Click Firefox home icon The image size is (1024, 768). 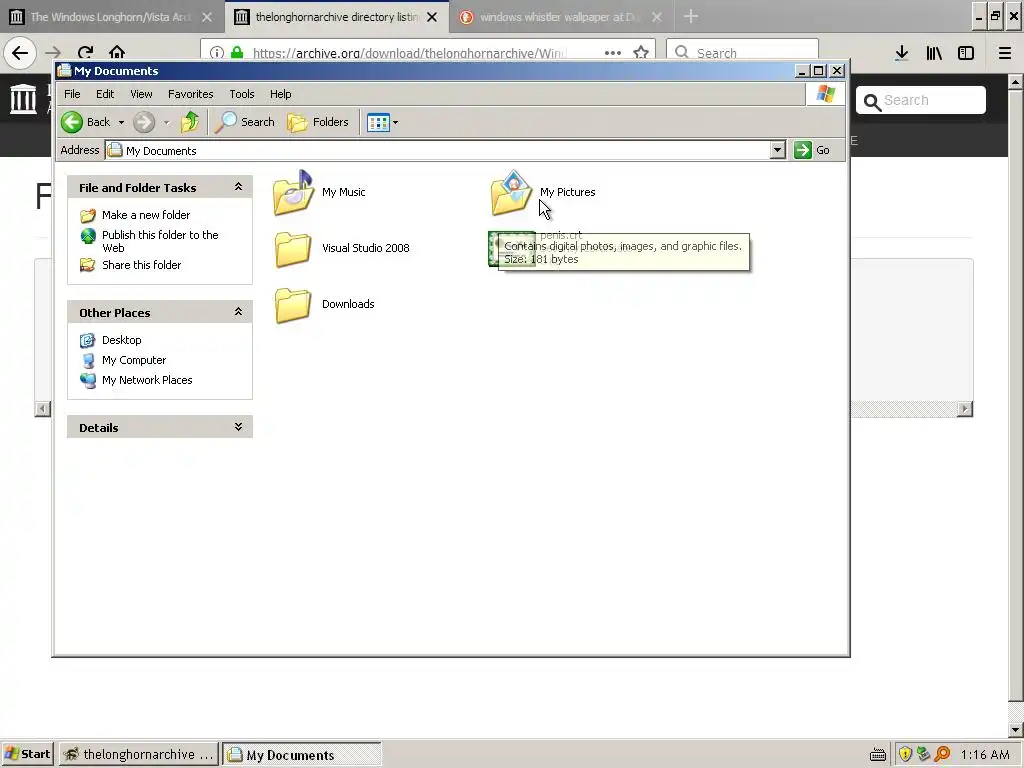click(x=117, y=52)
